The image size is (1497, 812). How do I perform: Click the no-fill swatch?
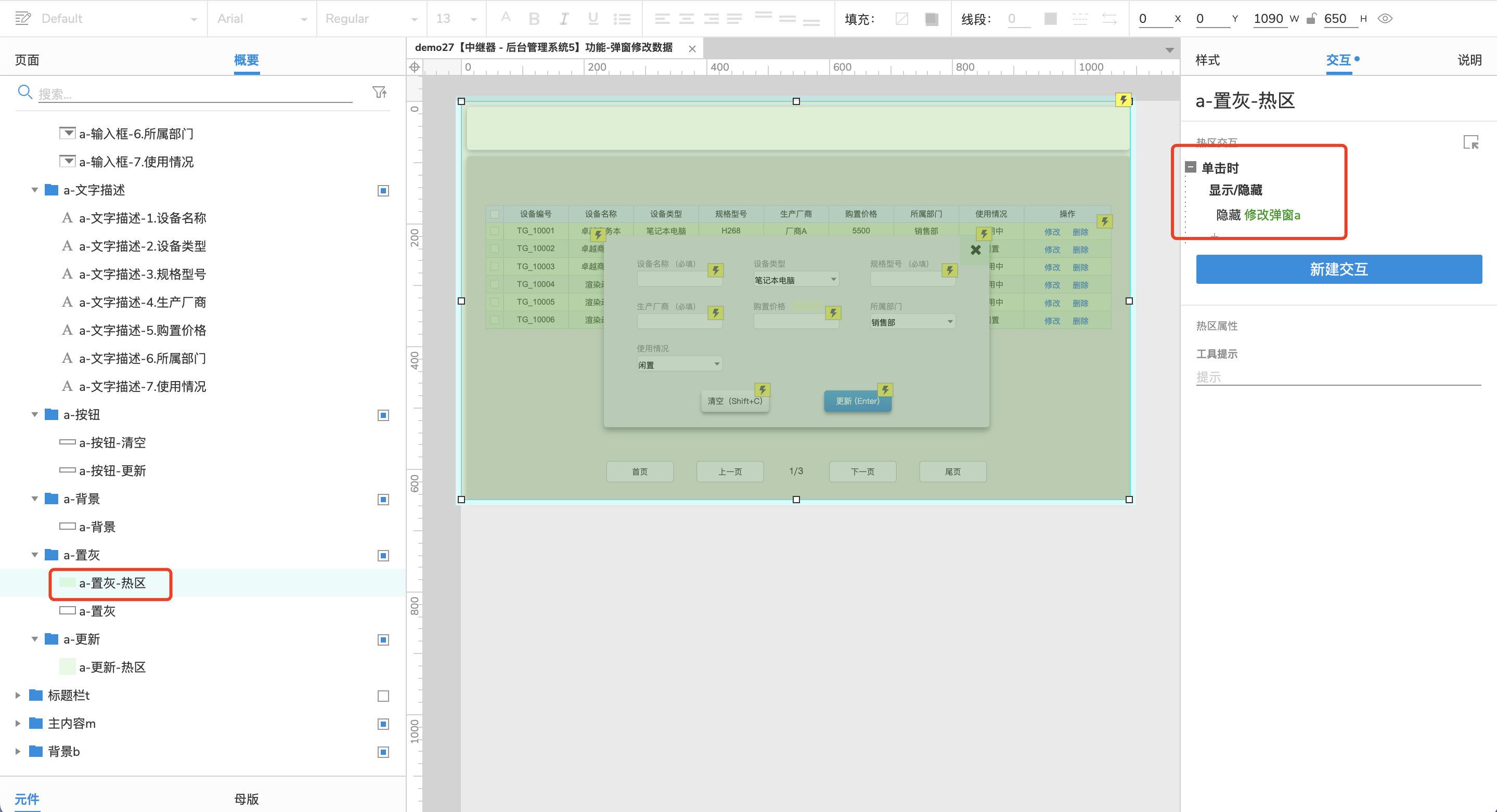(902, 19)
